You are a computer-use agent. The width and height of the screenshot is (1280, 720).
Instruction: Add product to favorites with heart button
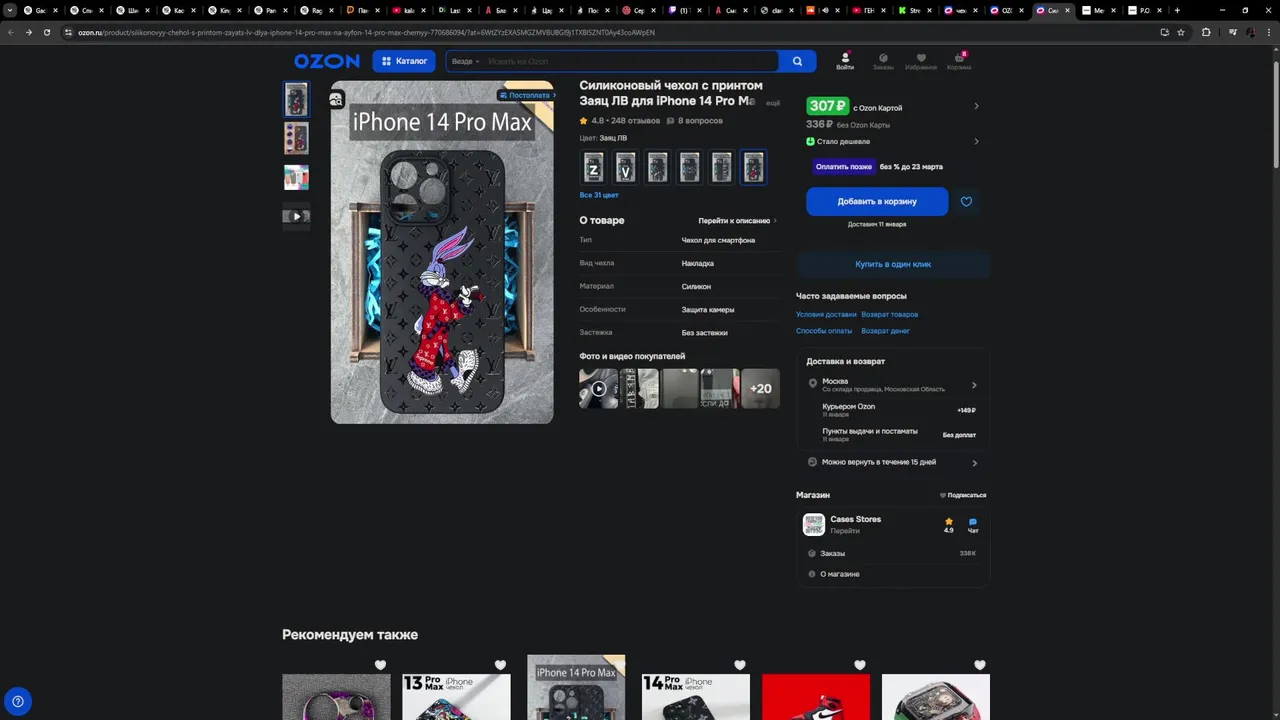[x=966, y=201]
